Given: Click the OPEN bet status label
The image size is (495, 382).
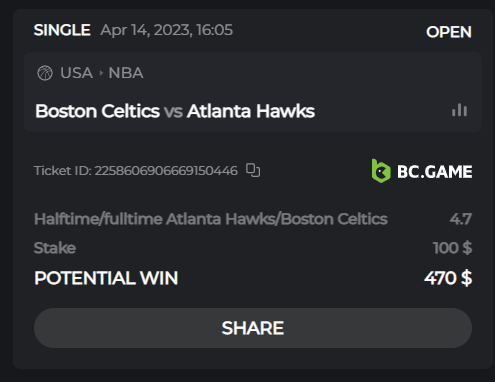Looking at the screenshot, I should click(x=449, y=32).
